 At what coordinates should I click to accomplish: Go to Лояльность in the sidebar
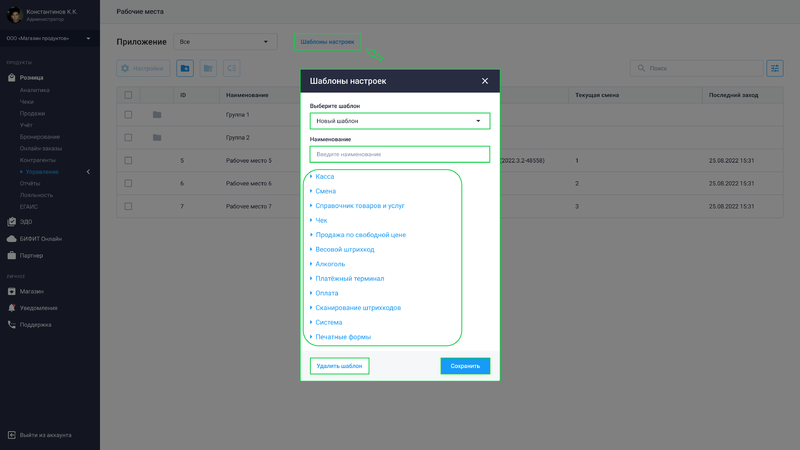pyautogui.click(x=36, y=195)
